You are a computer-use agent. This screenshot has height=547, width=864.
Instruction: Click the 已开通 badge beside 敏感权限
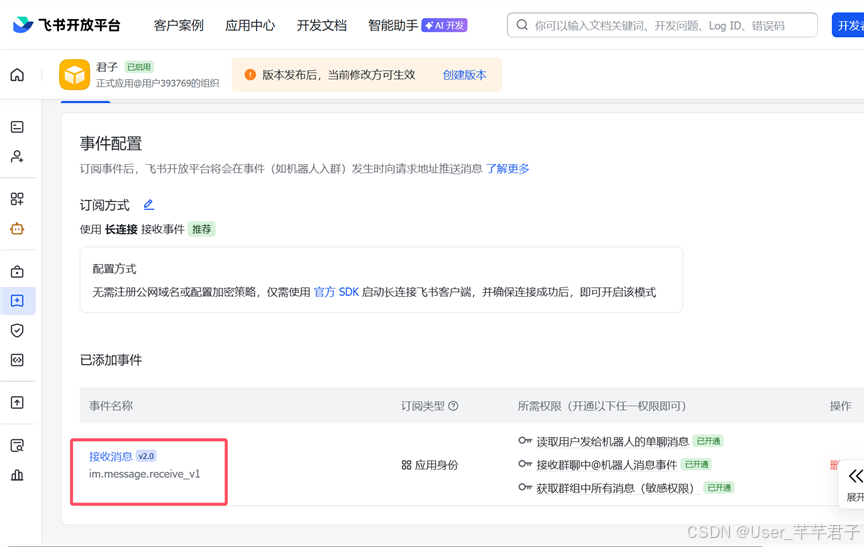719,488
